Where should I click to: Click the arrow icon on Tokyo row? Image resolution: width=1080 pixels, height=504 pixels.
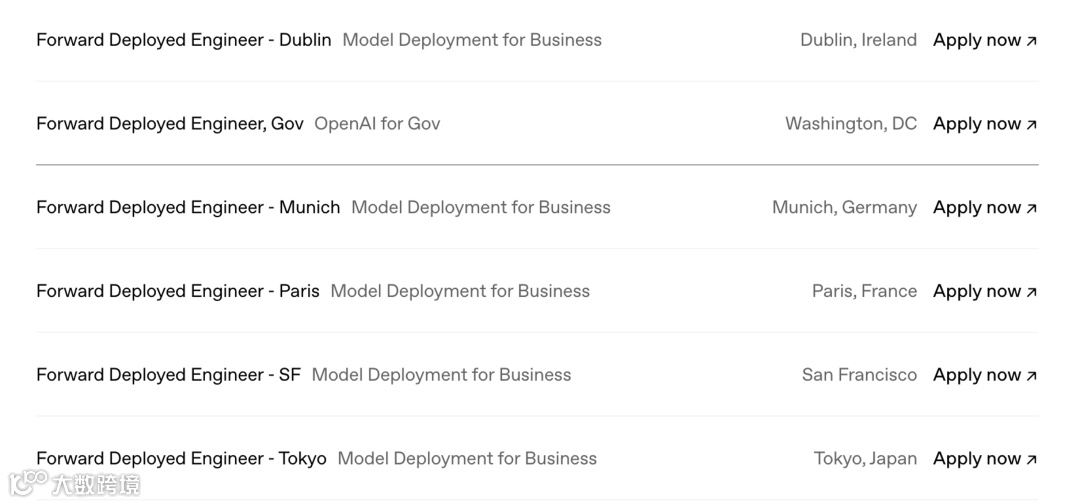1032,459
